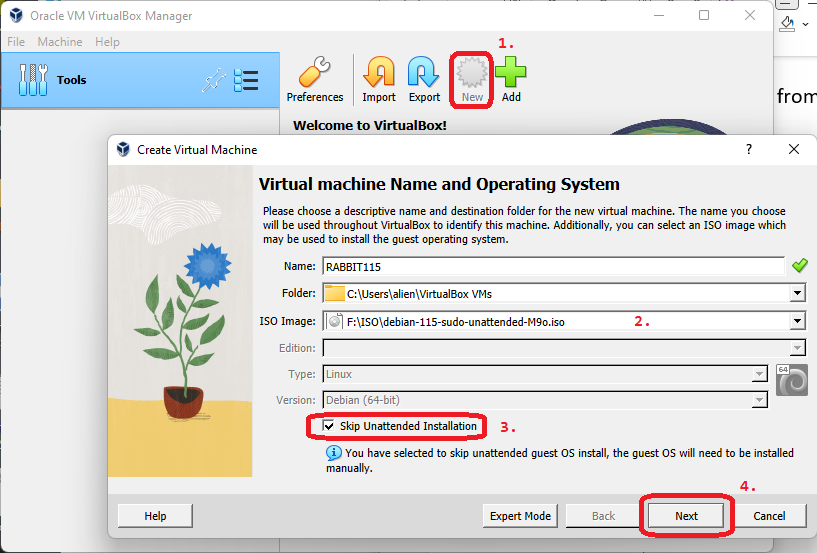Click the Name field containing RABBIT115
This screenshot has height=553, width=817.
553,266
